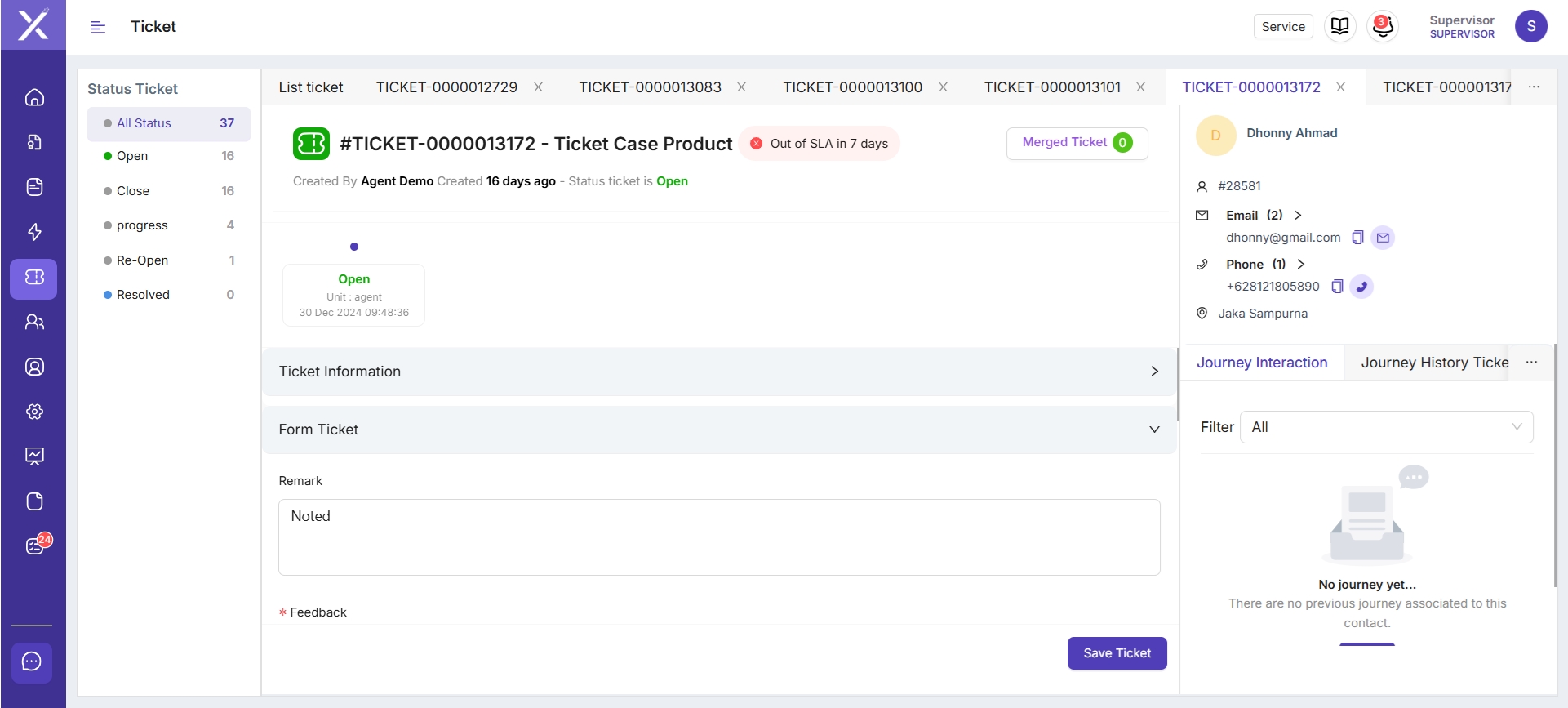Viewport: 1568px width, 708px height.
Task: Open the knowledge book icon
Action: [x=1339, y=26]
